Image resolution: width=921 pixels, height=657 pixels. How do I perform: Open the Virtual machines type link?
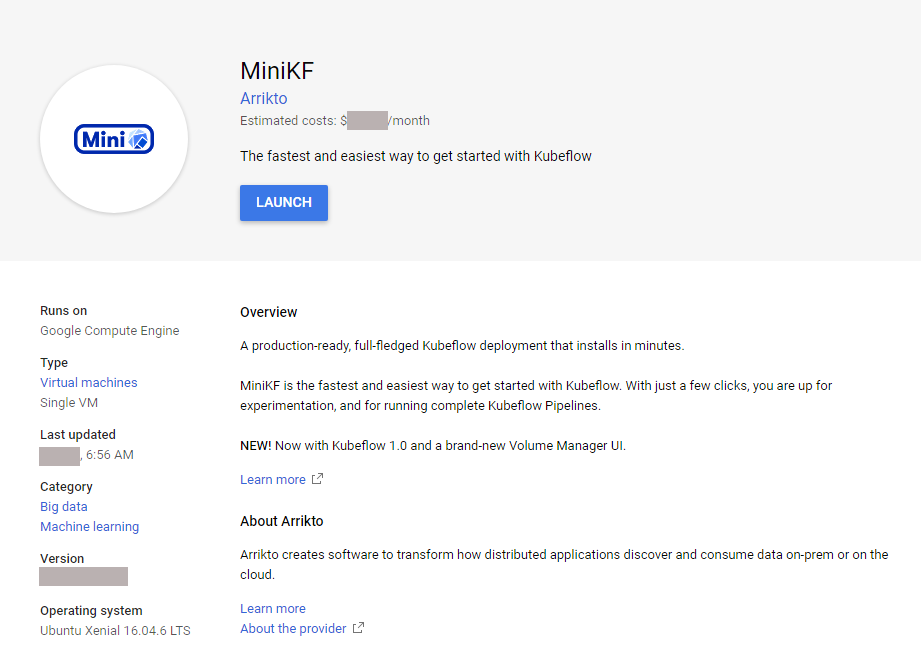point(89,382)
